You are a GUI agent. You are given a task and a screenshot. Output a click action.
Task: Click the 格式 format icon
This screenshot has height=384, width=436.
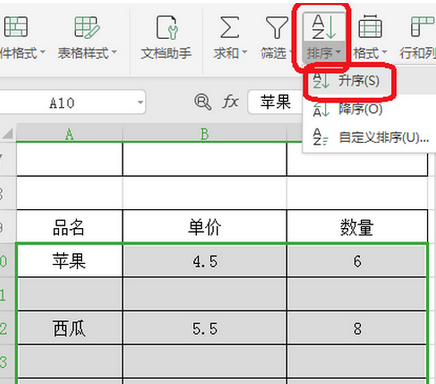coord(370,27)
